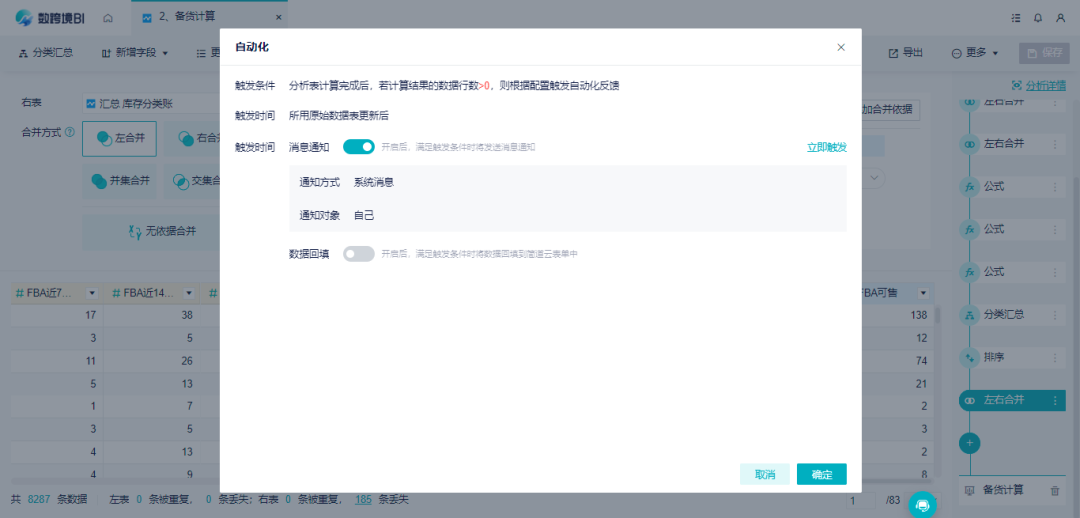
Task: Open more options for highlighted 左右合并 step
Action: (x=1055, y=400)
